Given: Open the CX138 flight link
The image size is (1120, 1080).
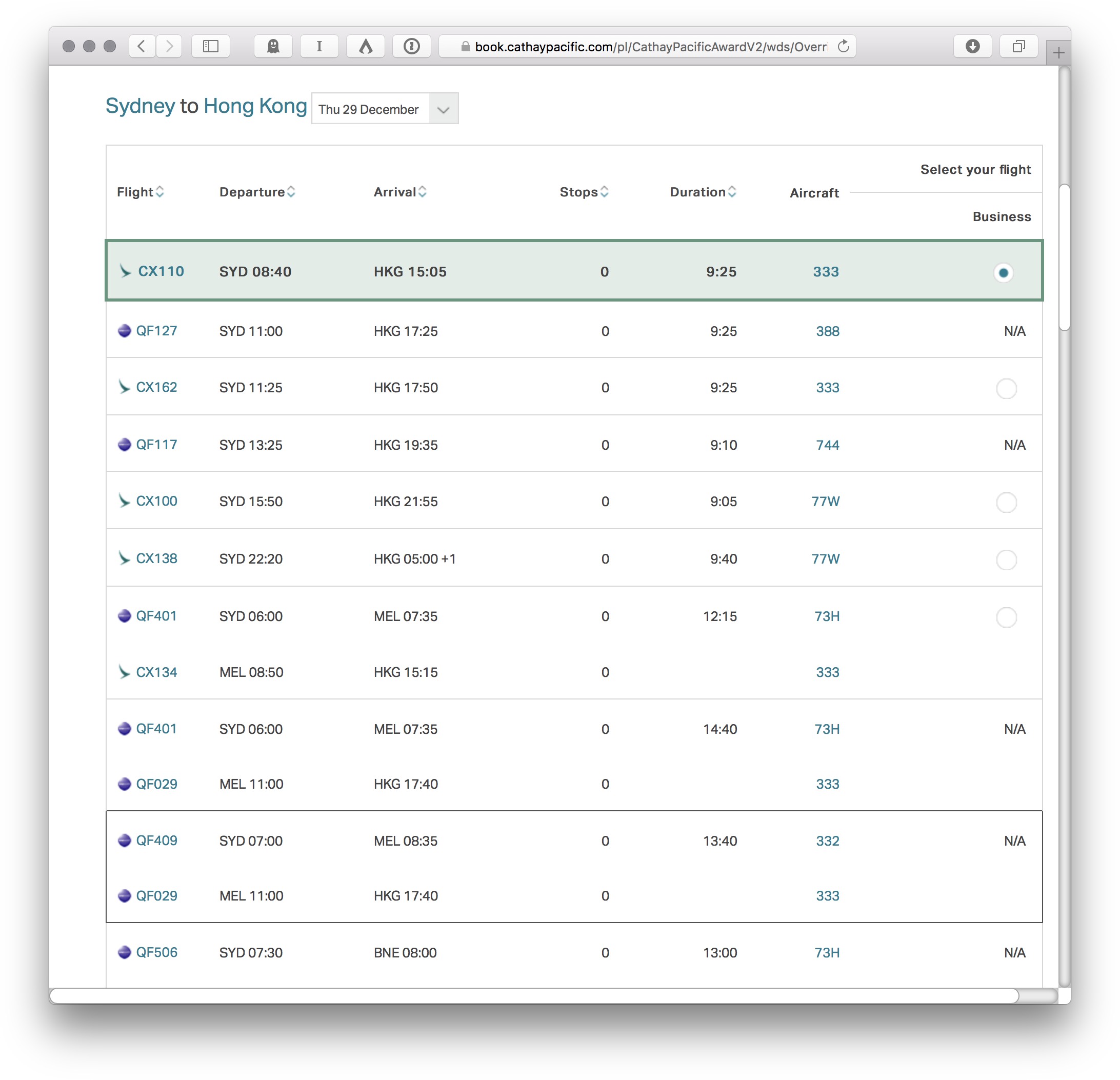Looking at the screenshot, I should [x=156, y=558].
